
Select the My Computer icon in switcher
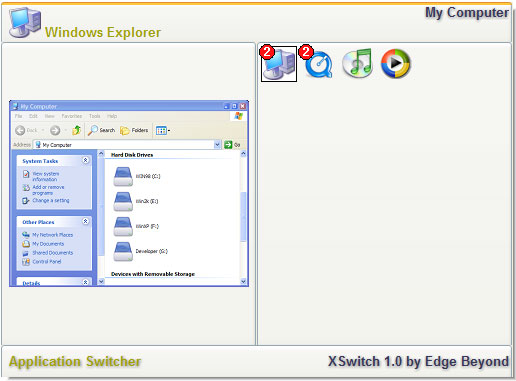tap(279, 64)
